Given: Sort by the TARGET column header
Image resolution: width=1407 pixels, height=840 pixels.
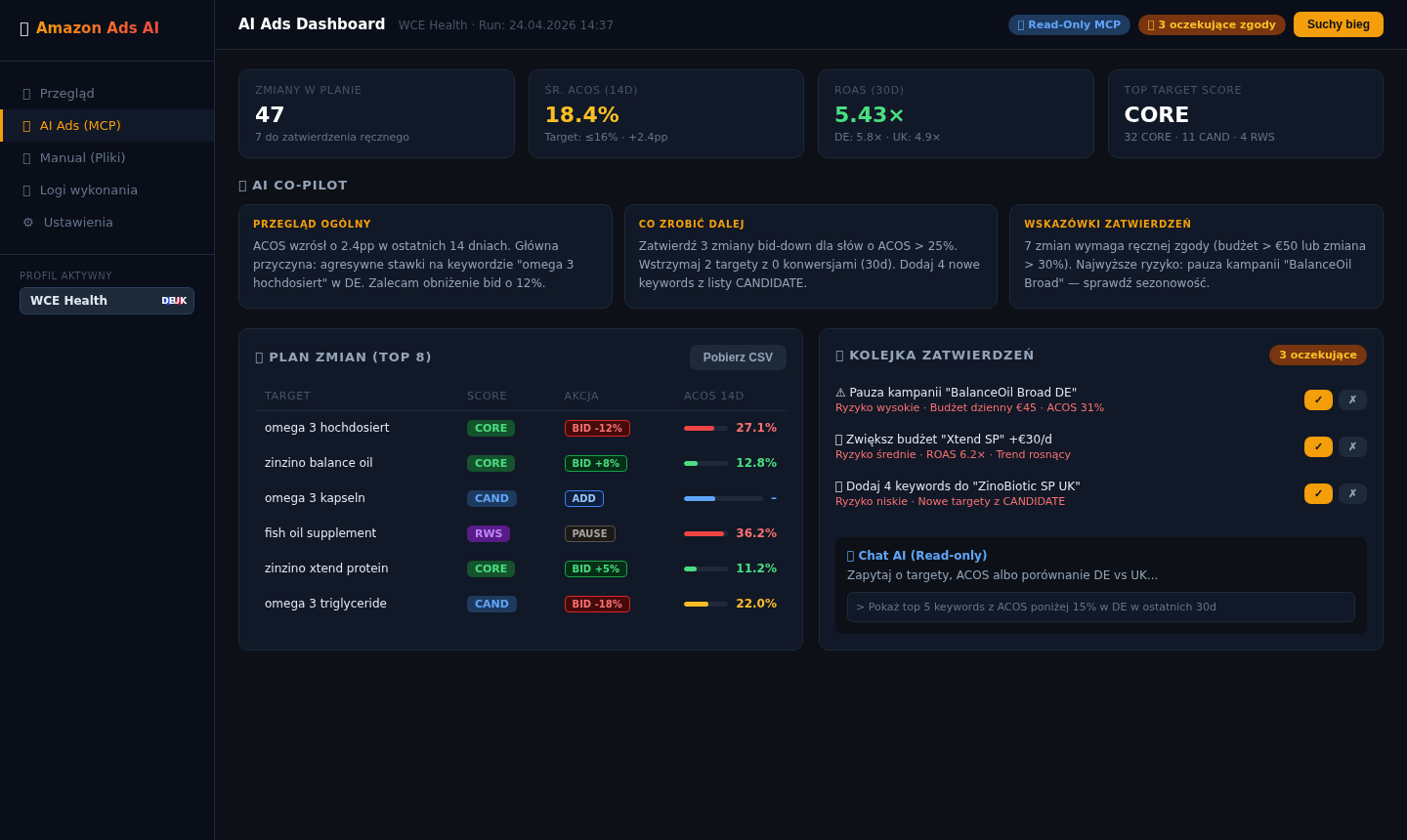Looking at the screenshot, I should [287, 396].
